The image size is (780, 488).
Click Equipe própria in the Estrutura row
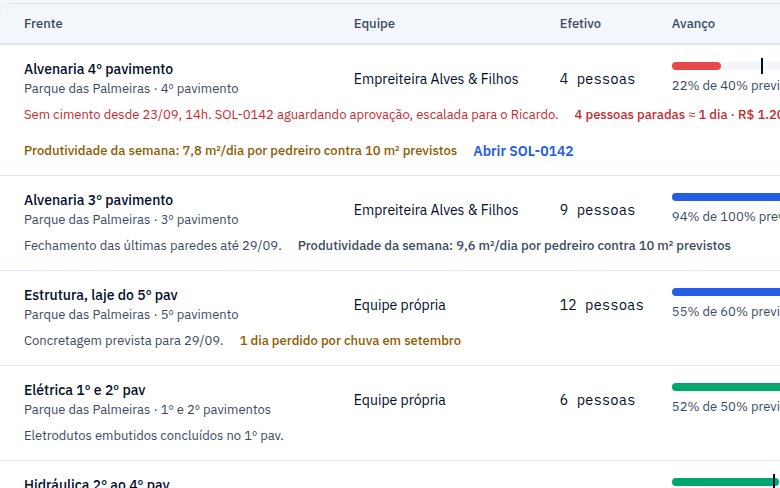point(399,305)
